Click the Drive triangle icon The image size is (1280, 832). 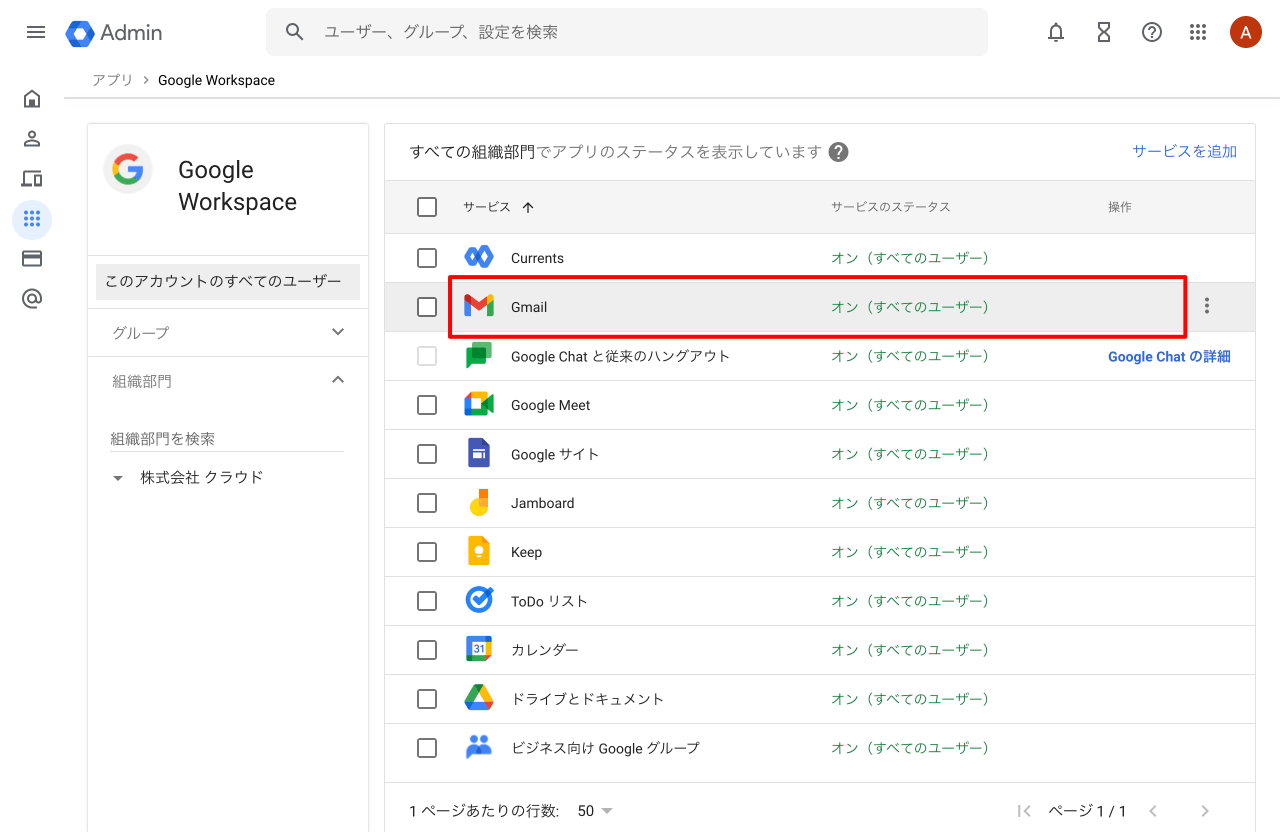pos(479,698)
